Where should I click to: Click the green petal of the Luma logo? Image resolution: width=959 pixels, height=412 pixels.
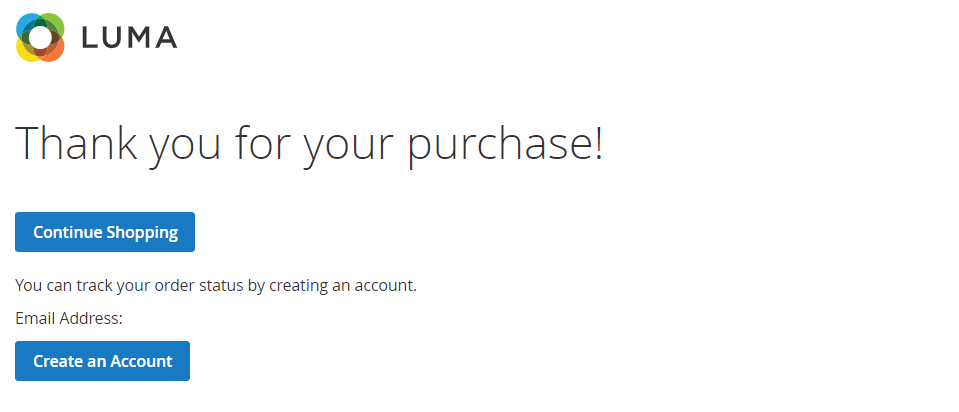[55, 23]
